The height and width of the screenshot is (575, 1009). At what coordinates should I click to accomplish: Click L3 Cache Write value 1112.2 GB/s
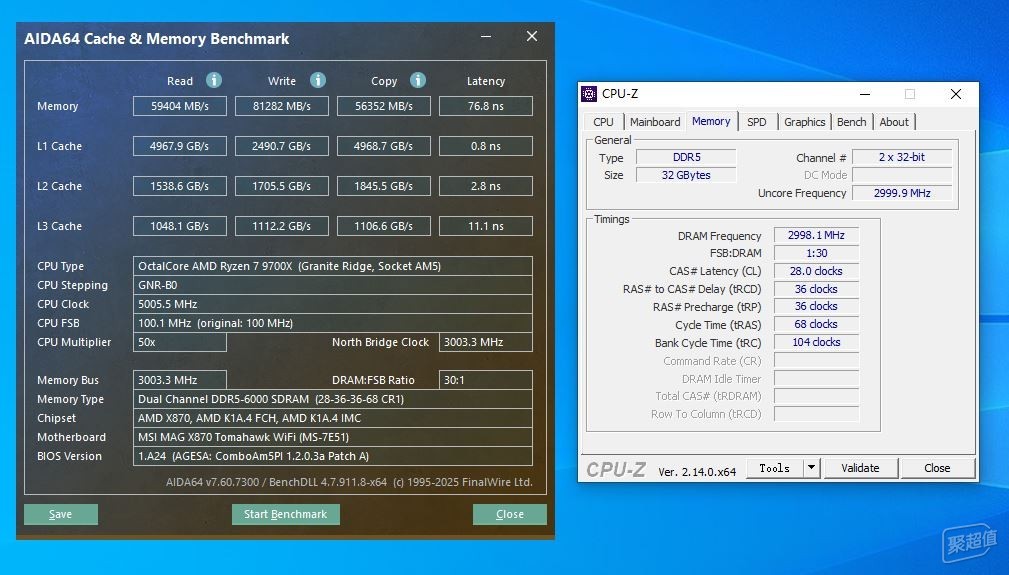pyautogui.click(x=282, y=226)
